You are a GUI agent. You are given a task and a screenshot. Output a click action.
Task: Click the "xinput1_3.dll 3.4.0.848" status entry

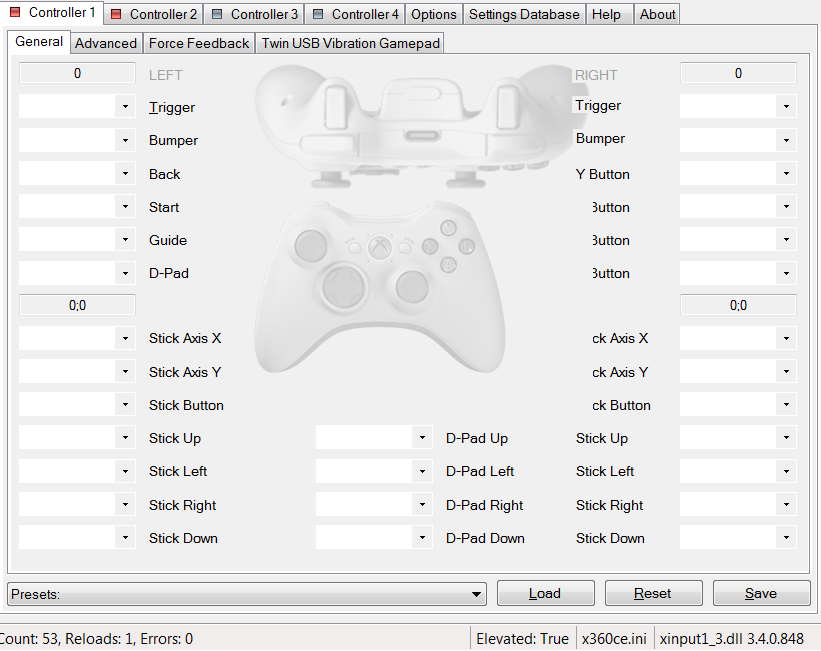731,638
